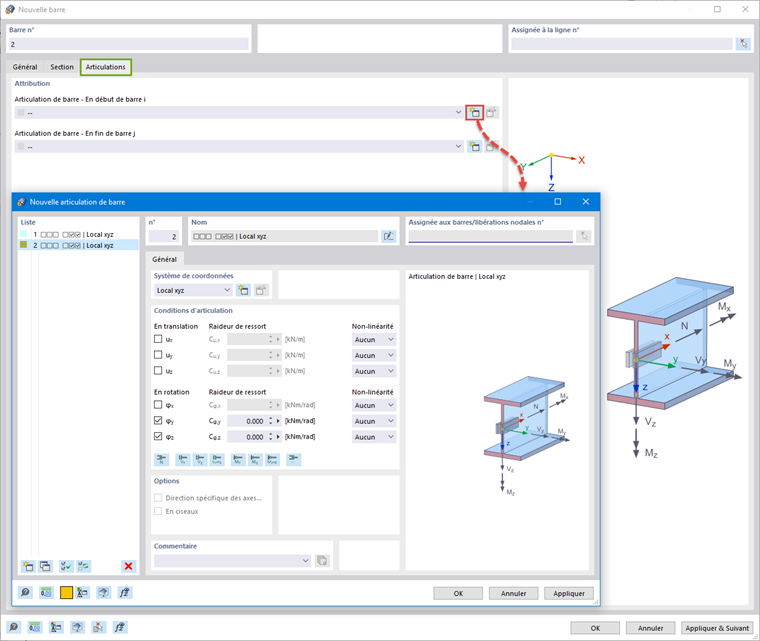Screen dimensions: 760x641
Task: Delete selected hinge with red X
Action: click(128, 566)
